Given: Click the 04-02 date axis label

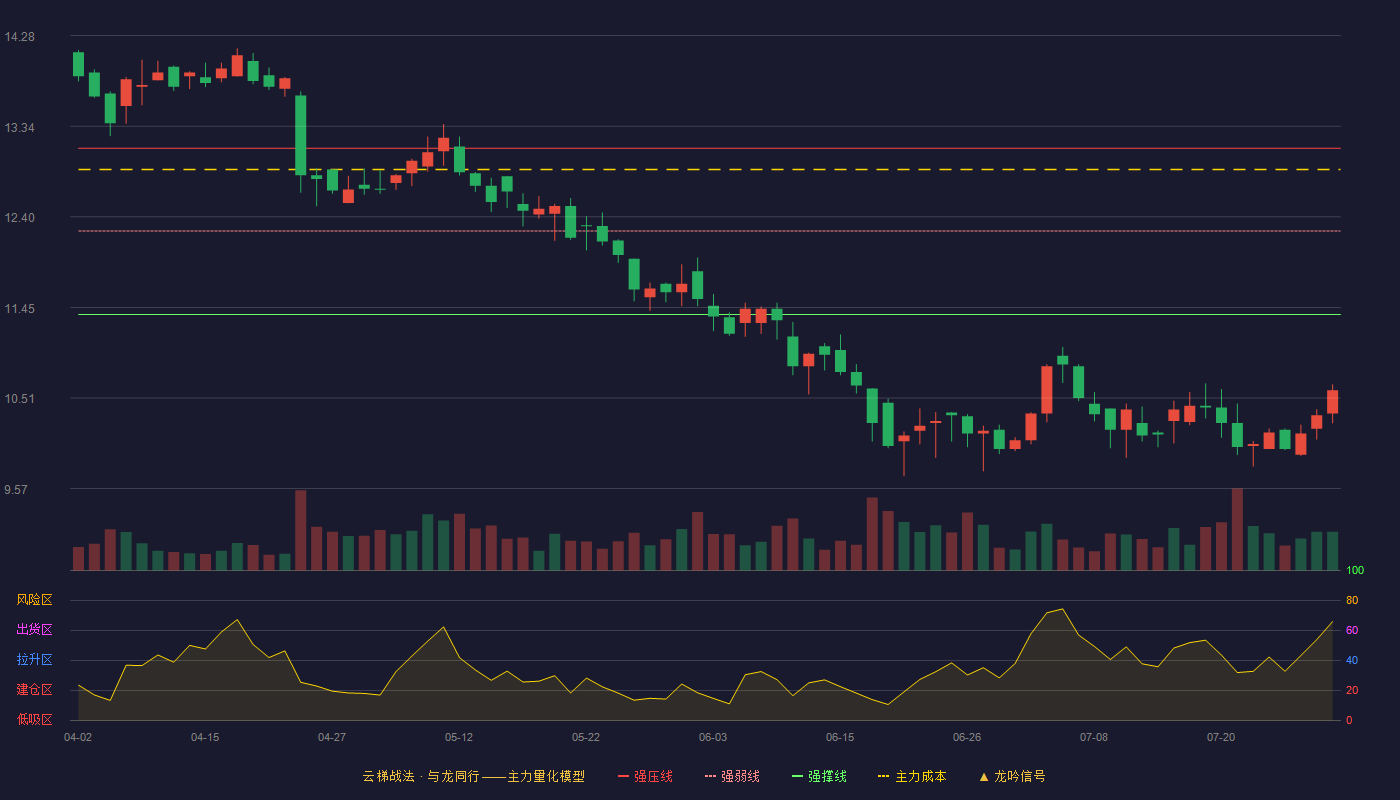Looking at the screenshot, I should [78, 737].
